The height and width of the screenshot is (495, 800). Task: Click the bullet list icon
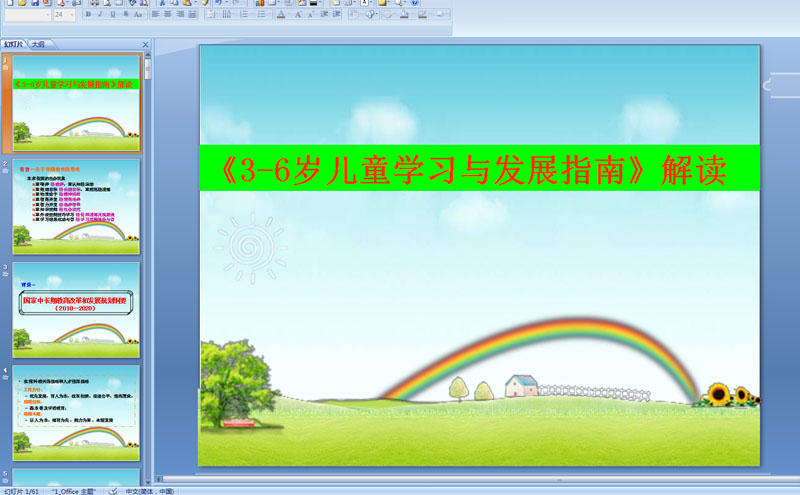[x=261, y=14]
